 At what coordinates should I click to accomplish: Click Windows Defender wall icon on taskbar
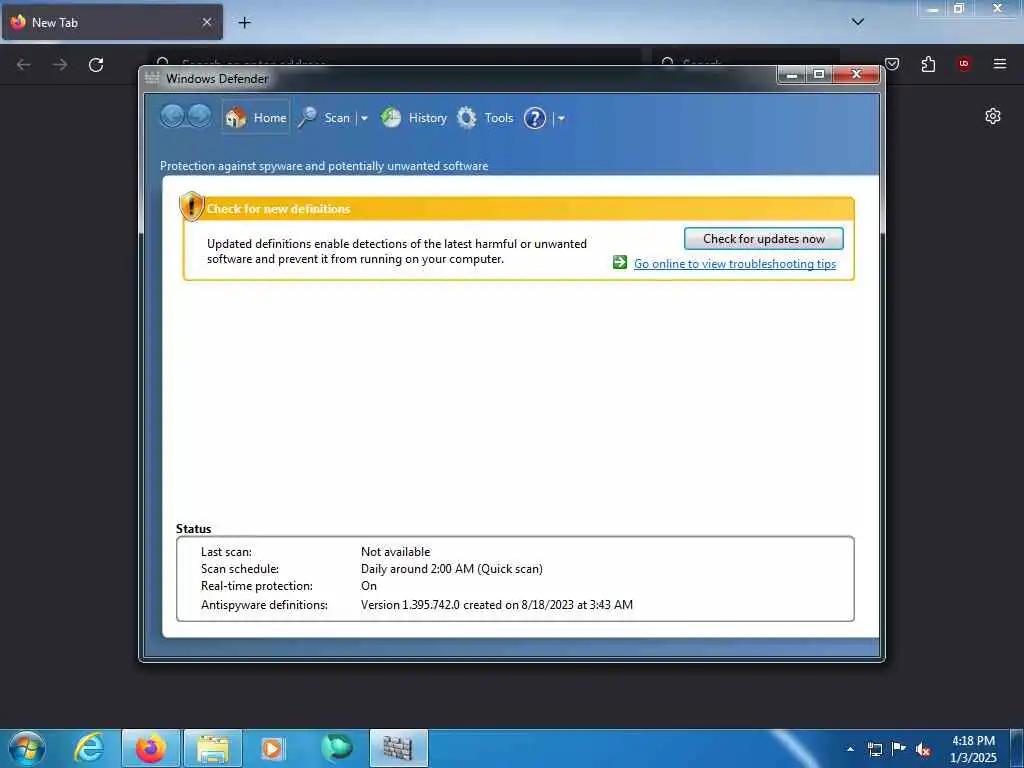(398, 748)
